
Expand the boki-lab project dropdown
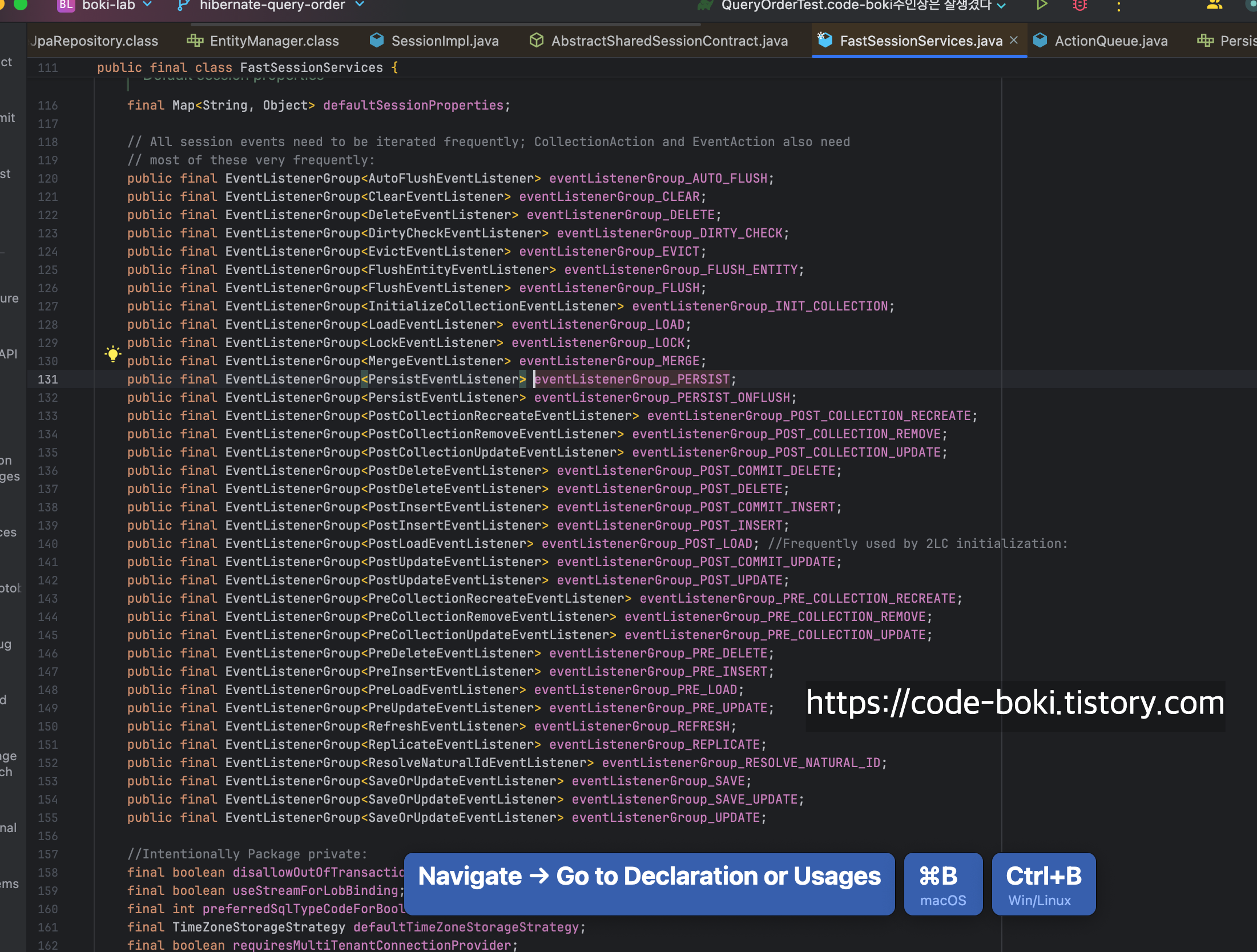pyautogui.click(x=148, y=5)
